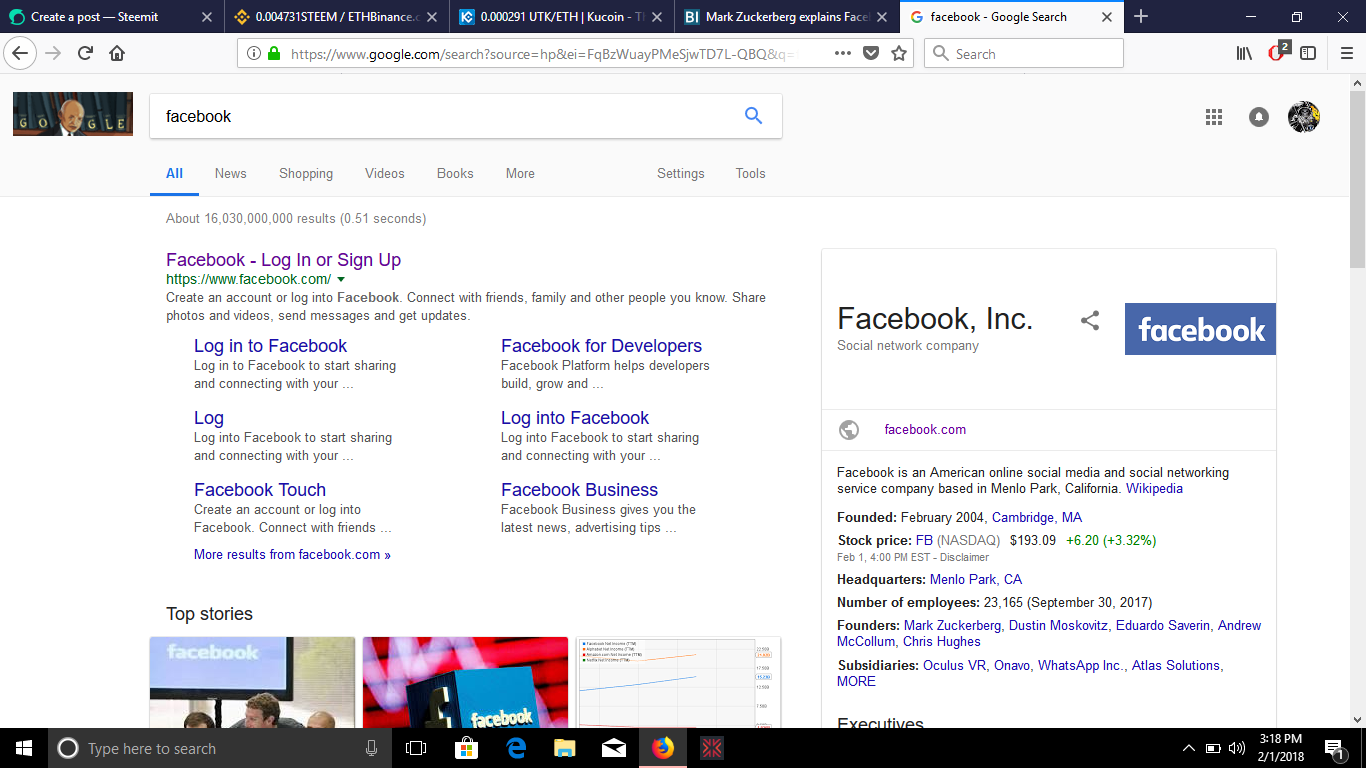The height and width of the screenshot is (768, 1366).
Task: Click the Facebook logo image in knowledge panel
Action: click(x=1200, y=329)
